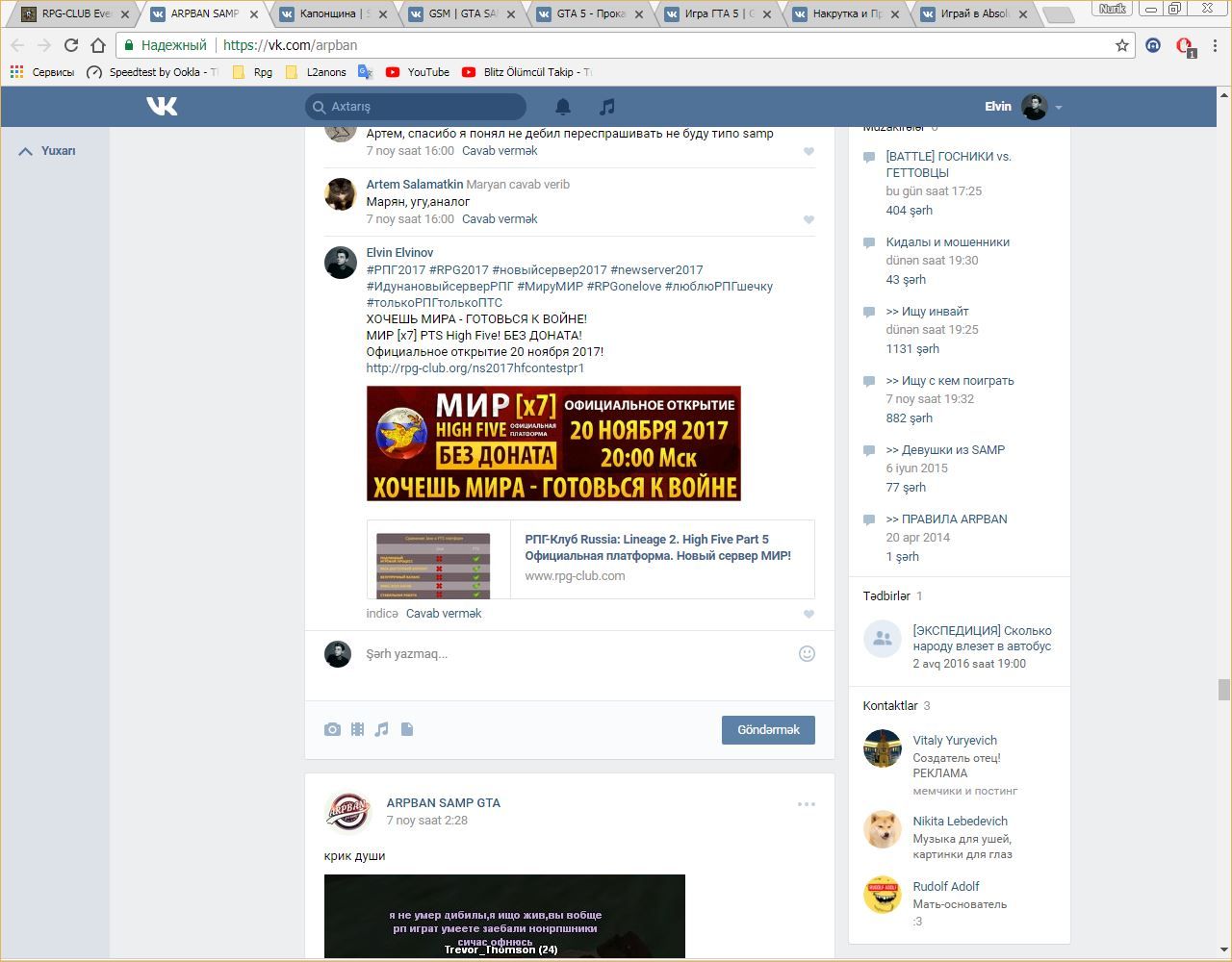The height and width of the screenshot is (962, 1232).
Task: Open the music note icon in header
Action: 606,107
